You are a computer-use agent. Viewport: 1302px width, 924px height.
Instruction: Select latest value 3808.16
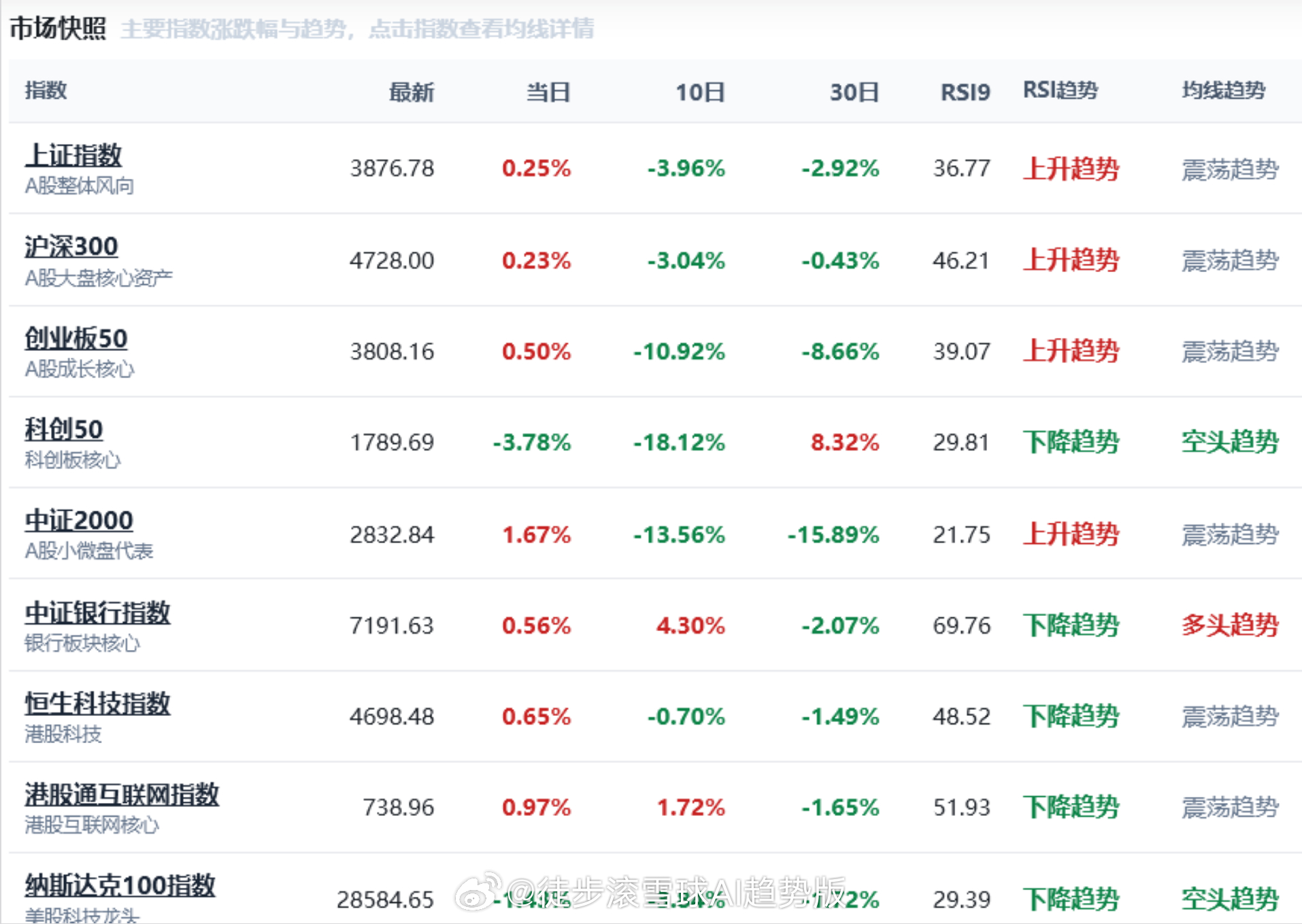pyautogui.click(x=392, y=352)
